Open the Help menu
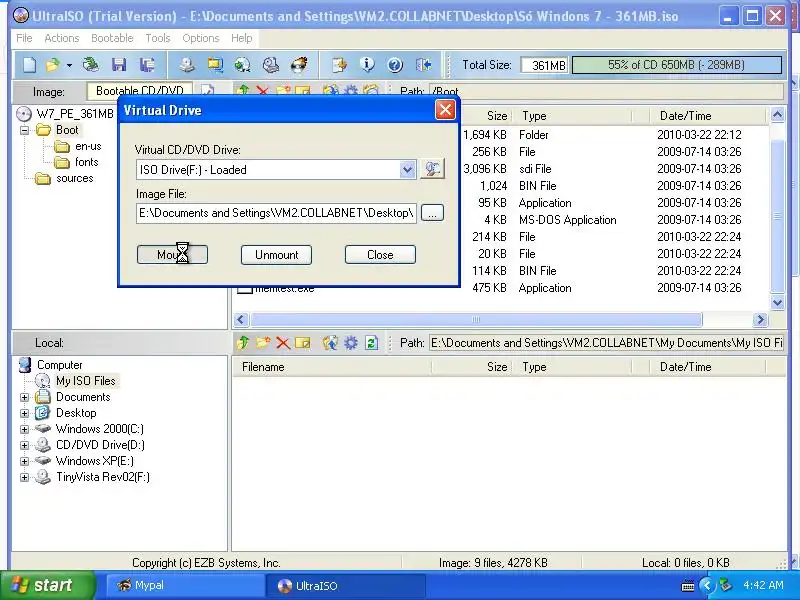The width and height of the screenshot is (800, 600). pyautogui.click(x=241, y=38)
